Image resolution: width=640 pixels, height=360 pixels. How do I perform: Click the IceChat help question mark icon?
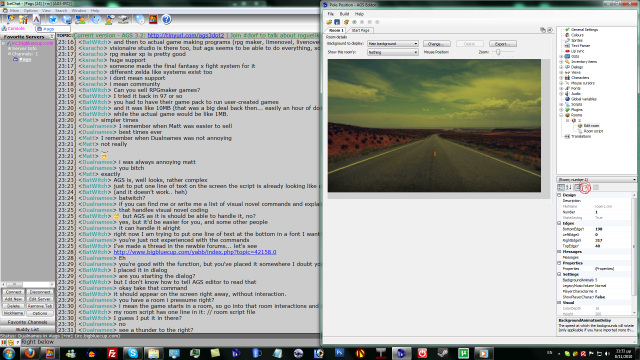(x=166, y=19)
